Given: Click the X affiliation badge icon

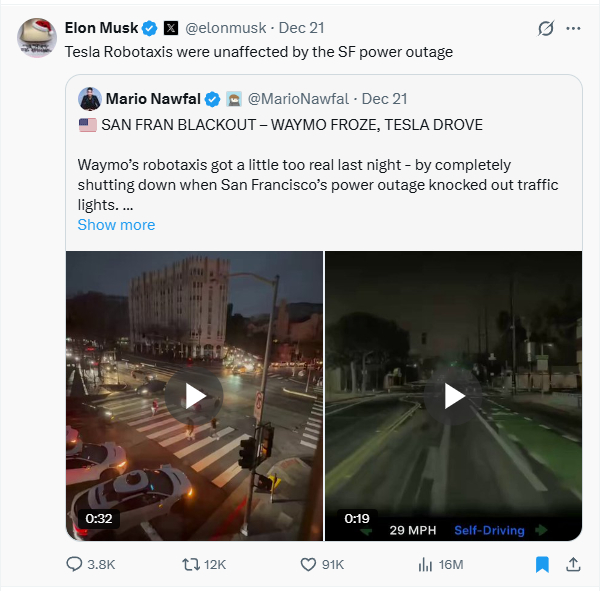Looking at the screenshot, I should 171,28.
